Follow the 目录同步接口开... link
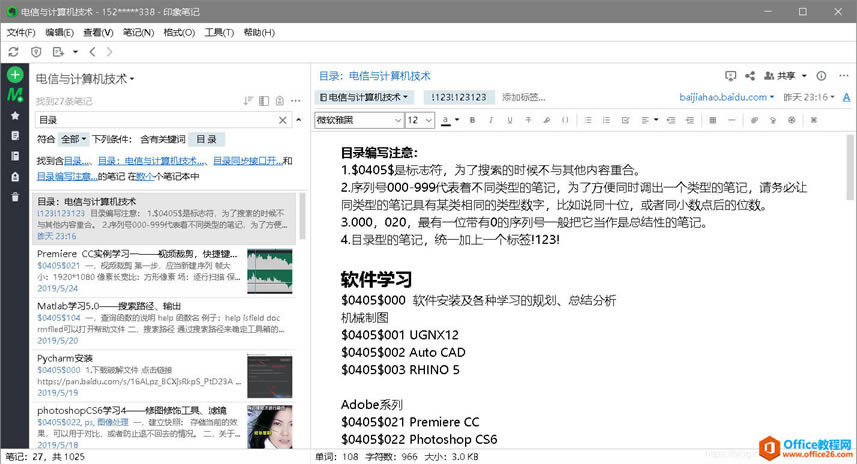The height and width of the screenshot is (464, 857). (248, 161)
